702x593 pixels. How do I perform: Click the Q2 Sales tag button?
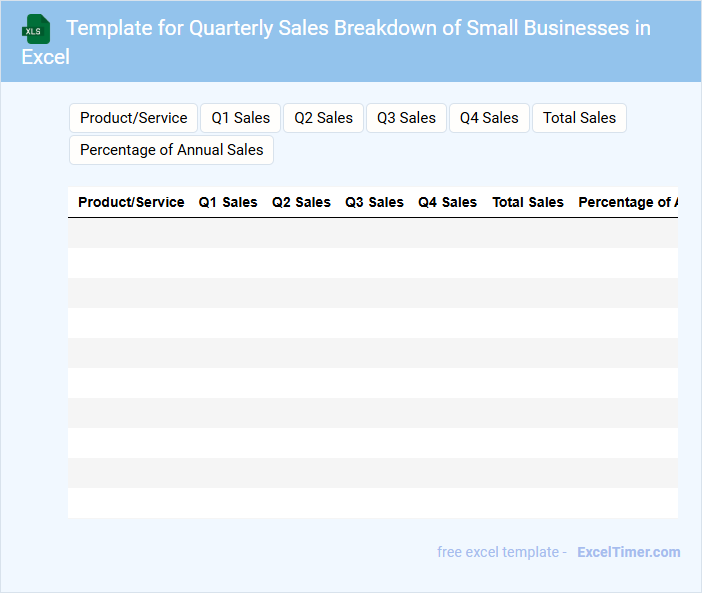(x=323, y=118)
